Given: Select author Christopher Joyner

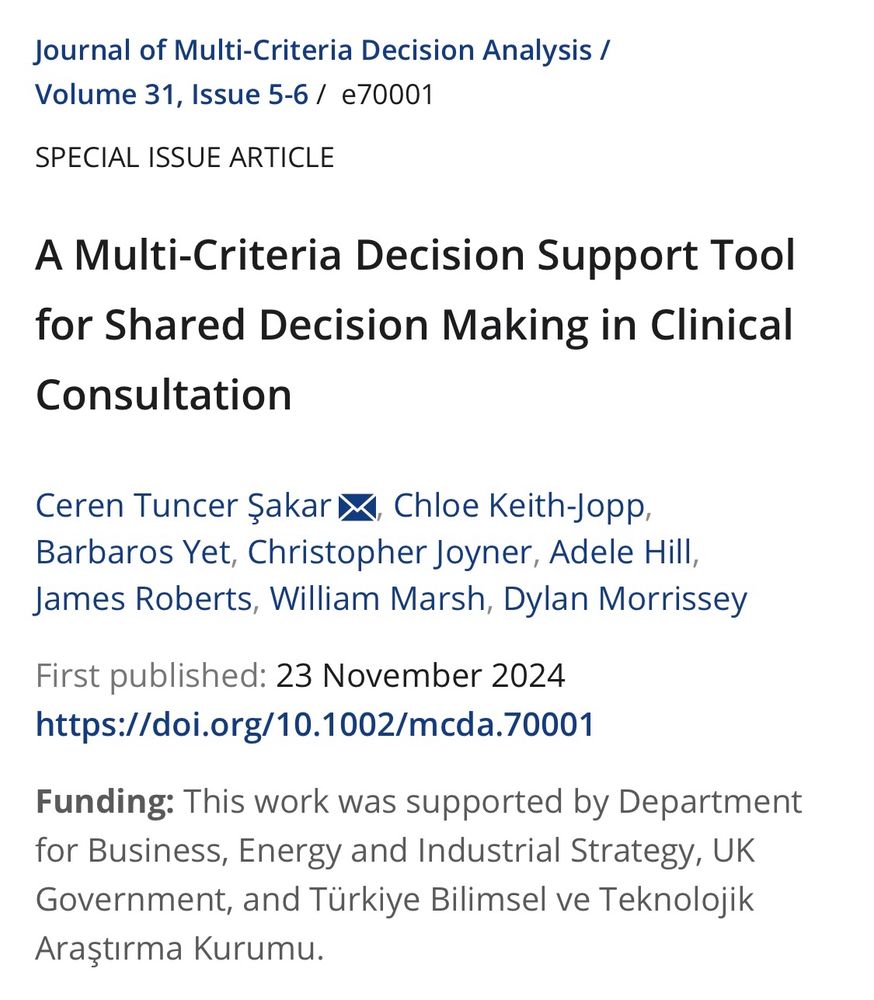Looking at the screenshot, I should pos(389,552).
